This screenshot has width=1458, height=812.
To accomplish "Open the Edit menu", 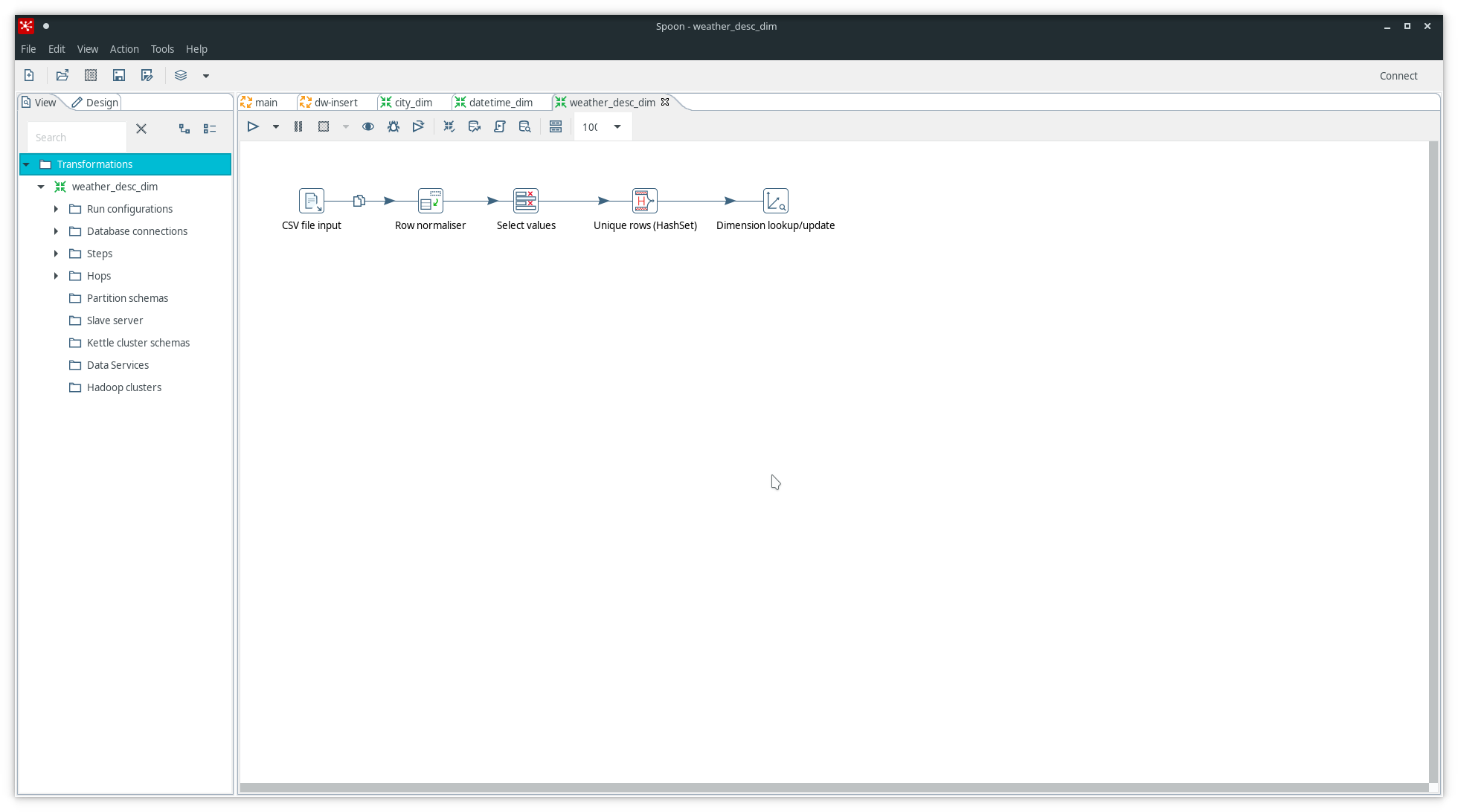I will coord(57,49).
